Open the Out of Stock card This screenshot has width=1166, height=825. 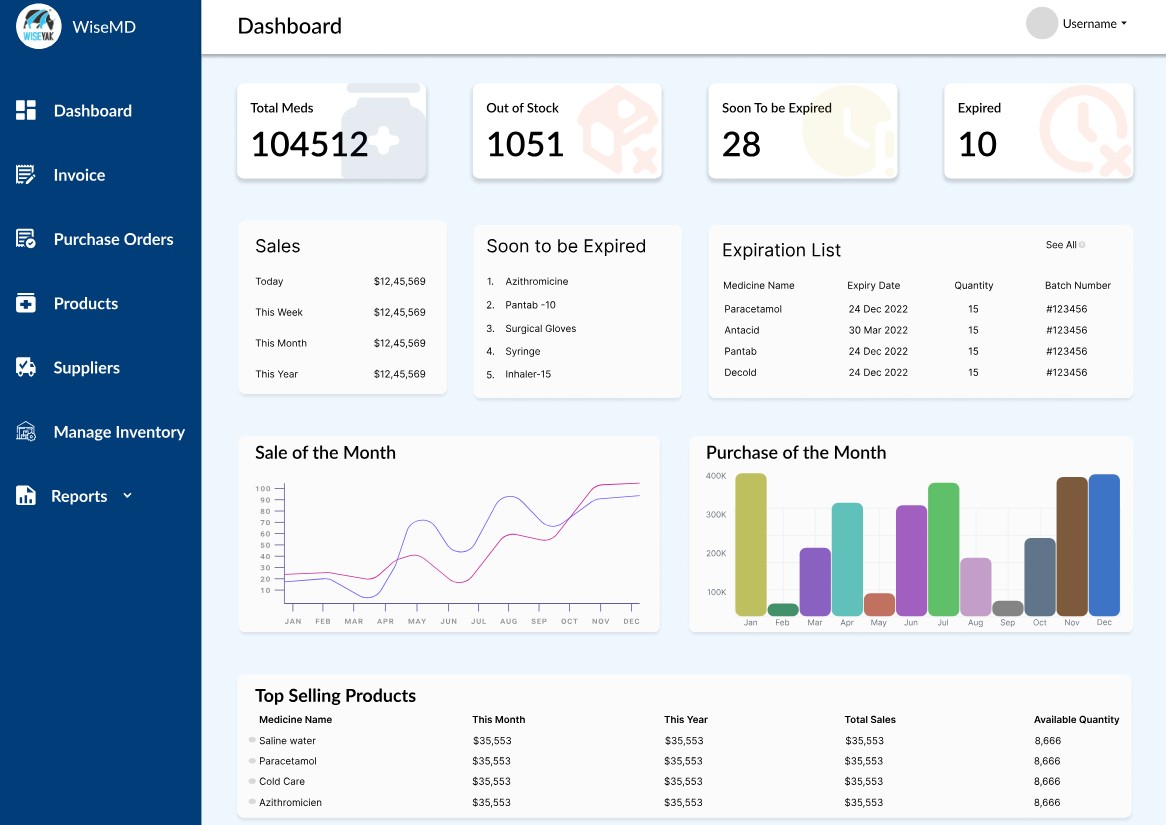[x=567, y=132]
